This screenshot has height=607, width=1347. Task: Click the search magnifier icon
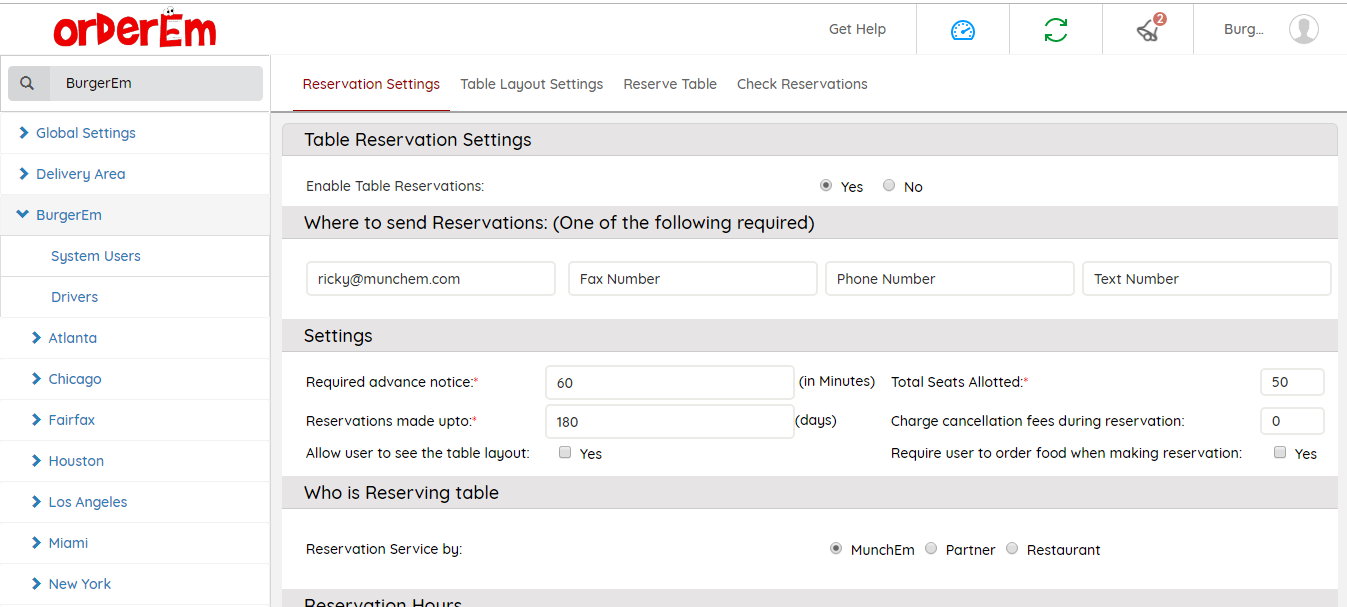[28, 84]
